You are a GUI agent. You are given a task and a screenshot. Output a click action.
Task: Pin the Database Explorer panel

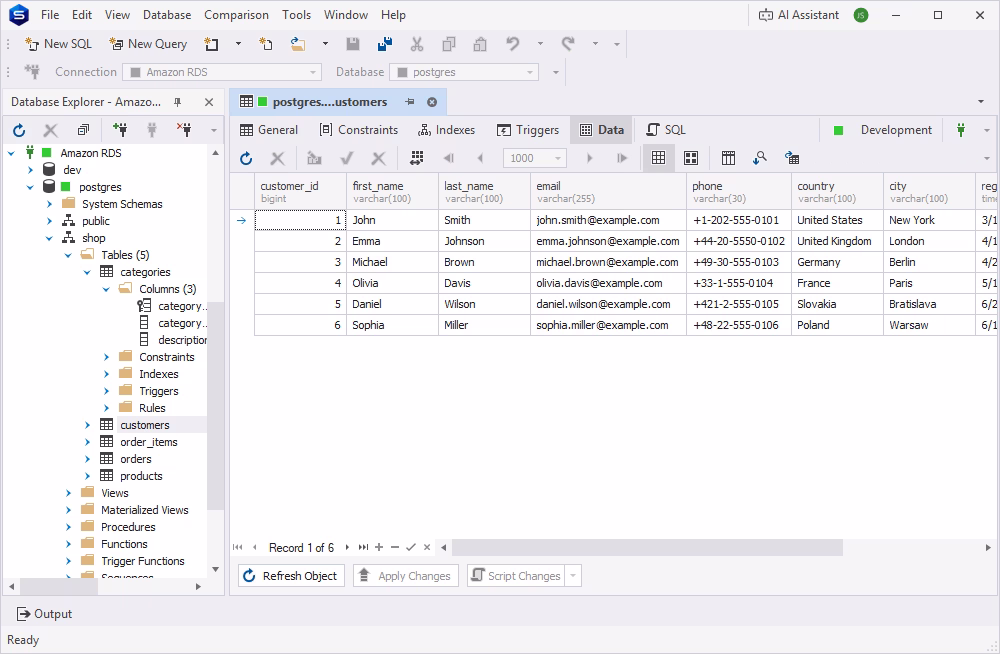(x=177, y=102)
